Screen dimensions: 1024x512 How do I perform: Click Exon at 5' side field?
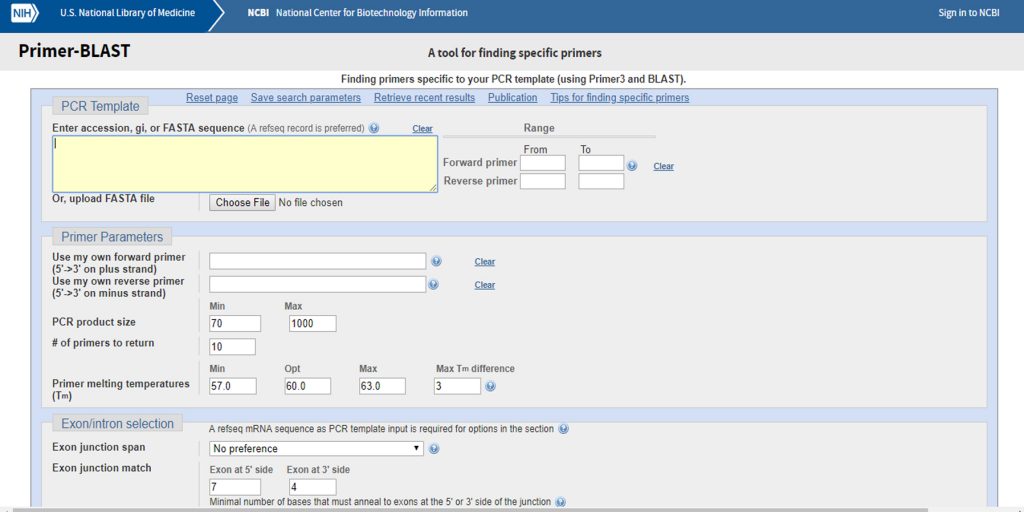tap(235, 487)
